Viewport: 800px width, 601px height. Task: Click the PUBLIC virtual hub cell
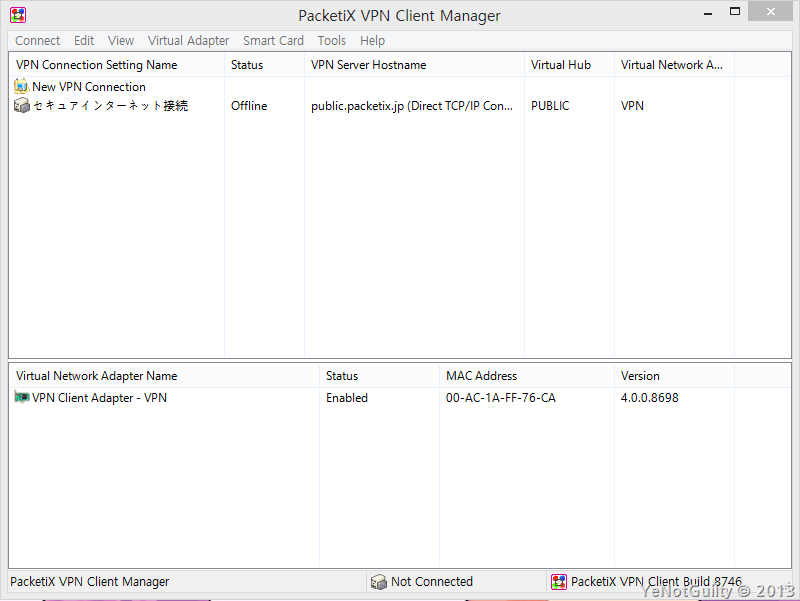[x=550, y=106]
